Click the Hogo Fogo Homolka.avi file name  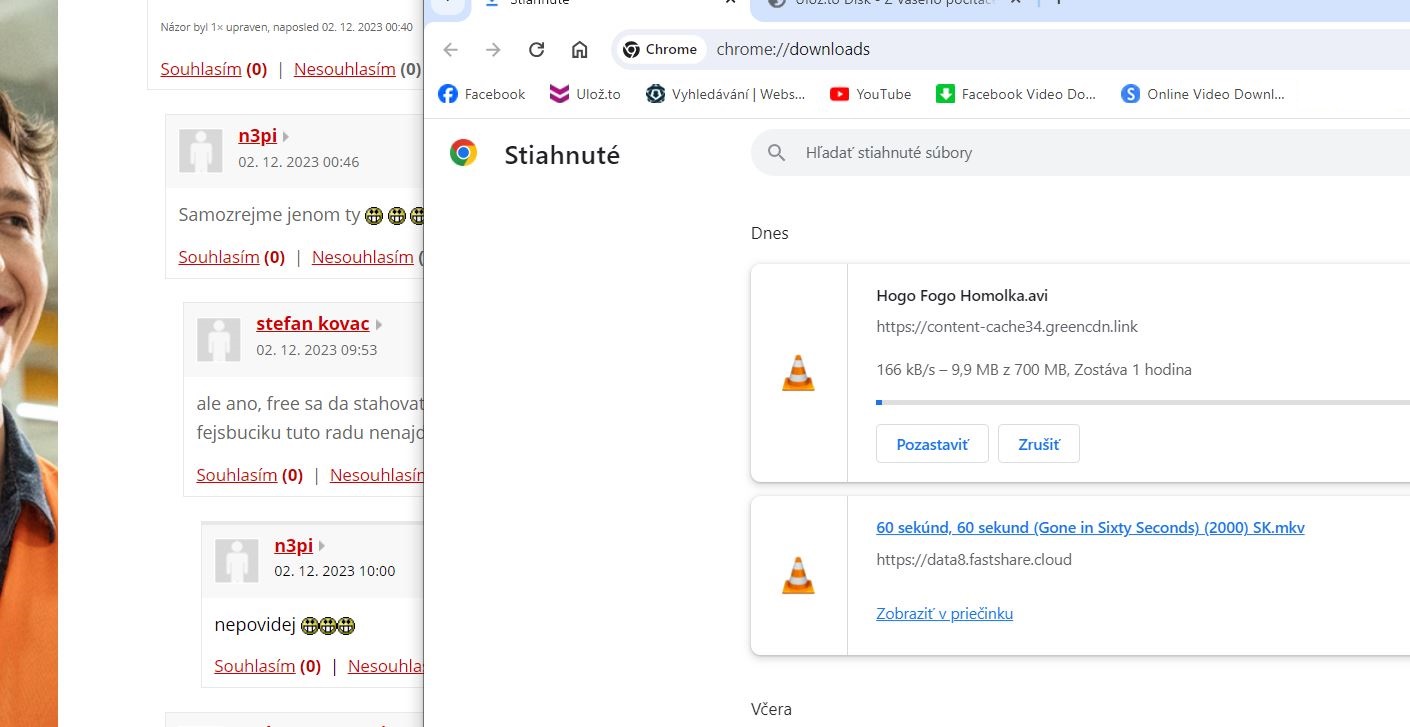(x=962, y=295)
